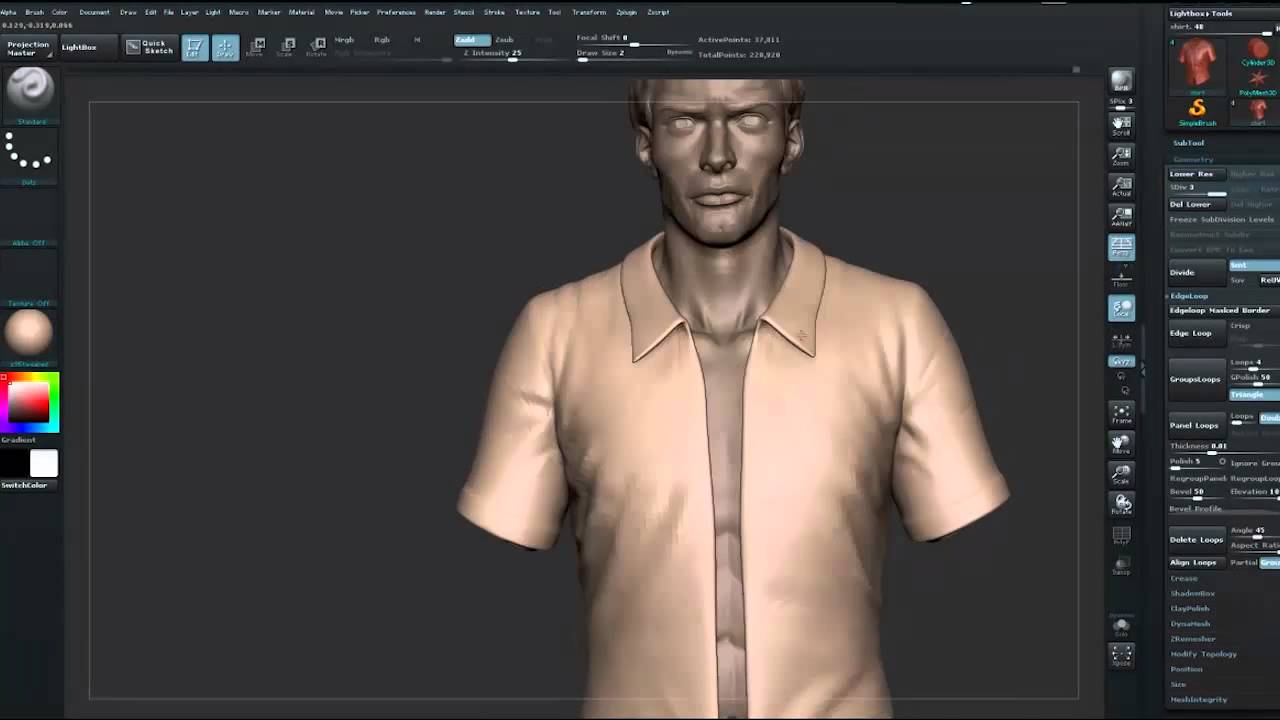
Task: Toggle the Local symmetry icon
Action: (1121, 308)
